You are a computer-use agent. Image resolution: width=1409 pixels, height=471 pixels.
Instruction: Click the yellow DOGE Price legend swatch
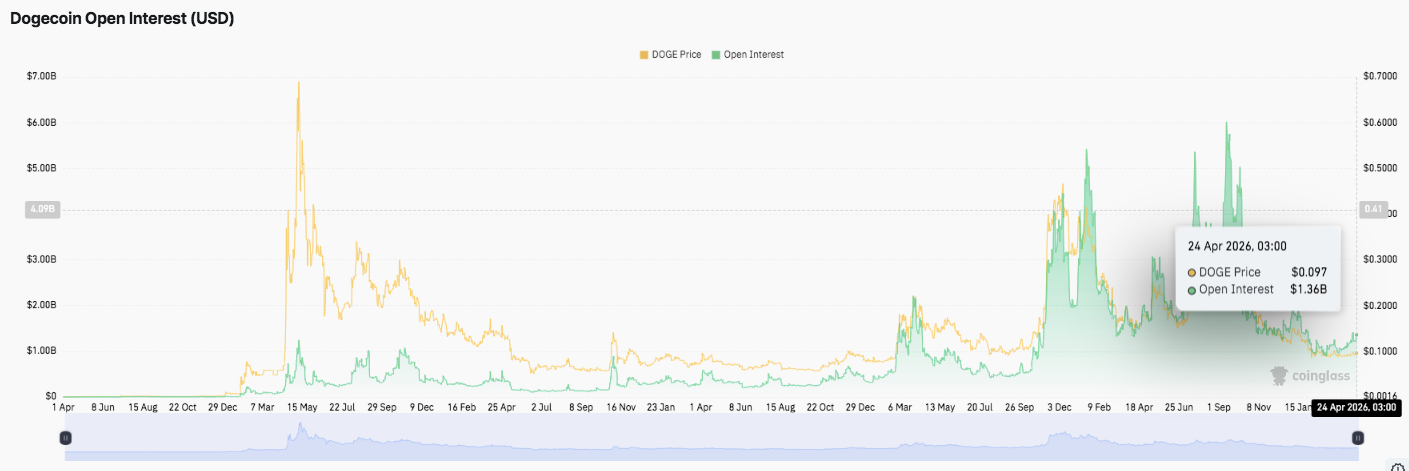[643, 54]
